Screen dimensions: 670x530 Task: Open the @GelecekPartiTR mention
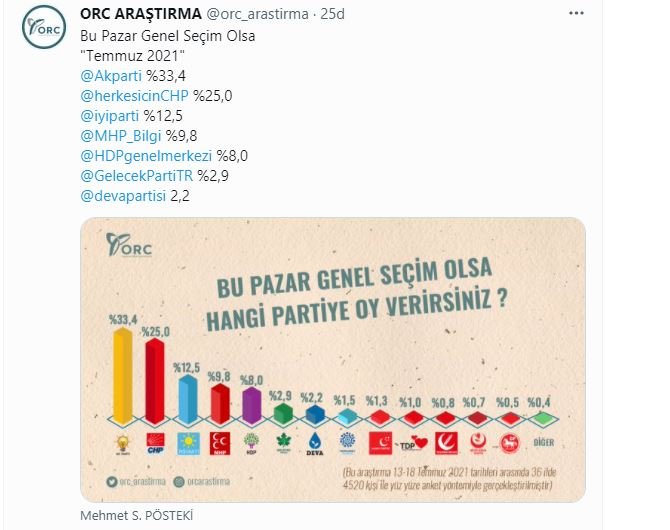(x=136, y=176)
